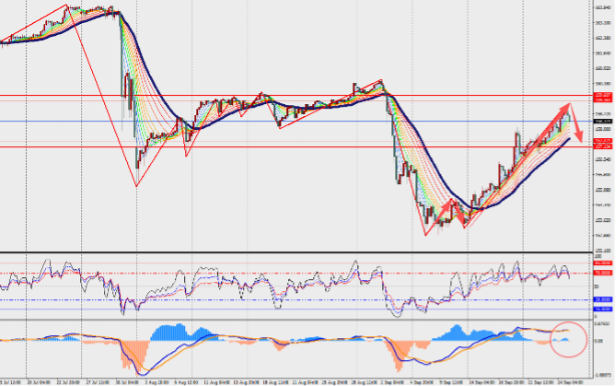616x386 pixels.
Task: Click the topmost red level tag on price scale
Action: 603,95
